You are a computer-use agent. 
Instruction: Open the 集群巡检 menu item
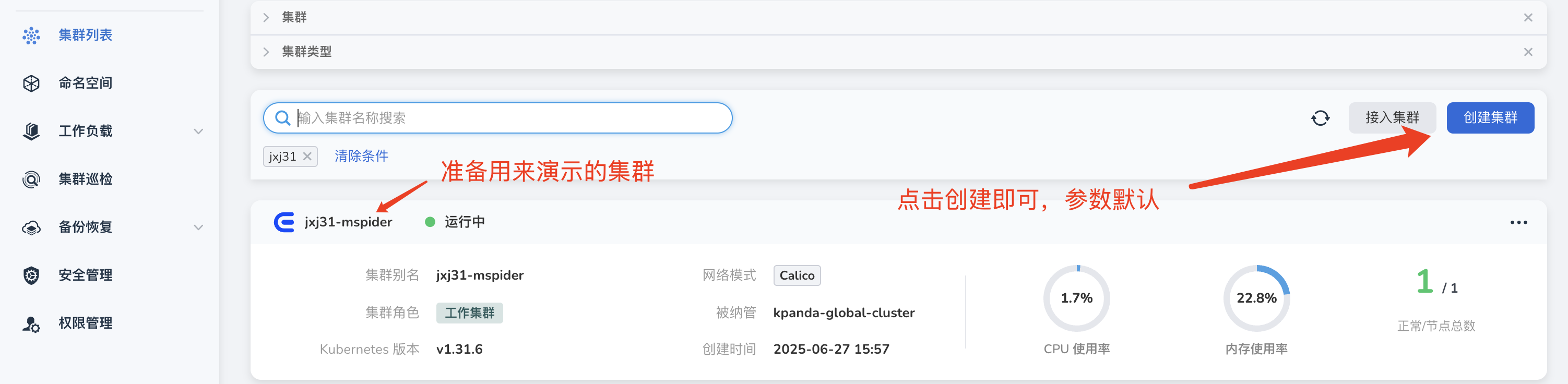85,179
